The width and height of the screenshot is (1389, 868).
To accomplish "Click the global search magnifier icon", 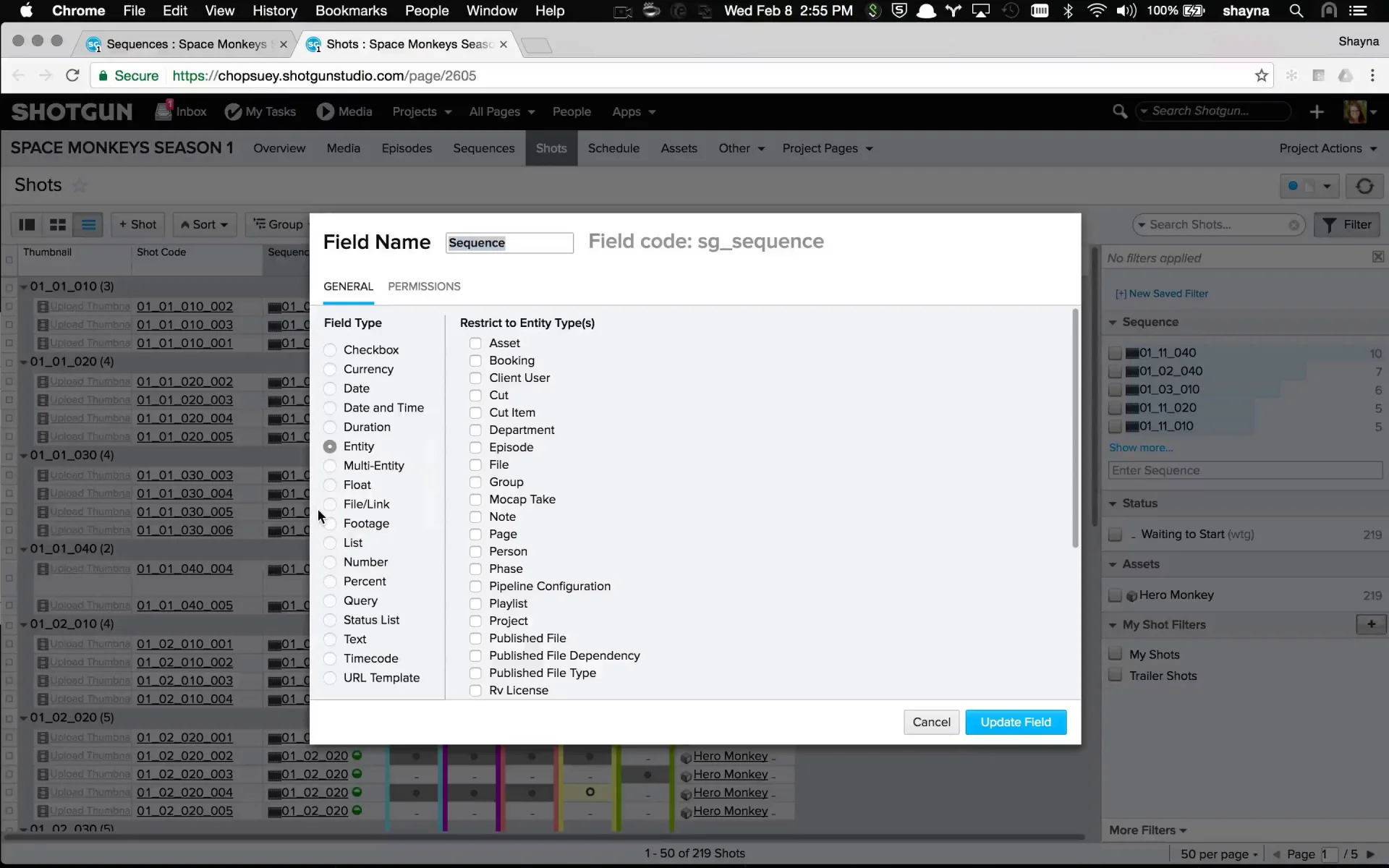I will click(x=1119, y=111).
